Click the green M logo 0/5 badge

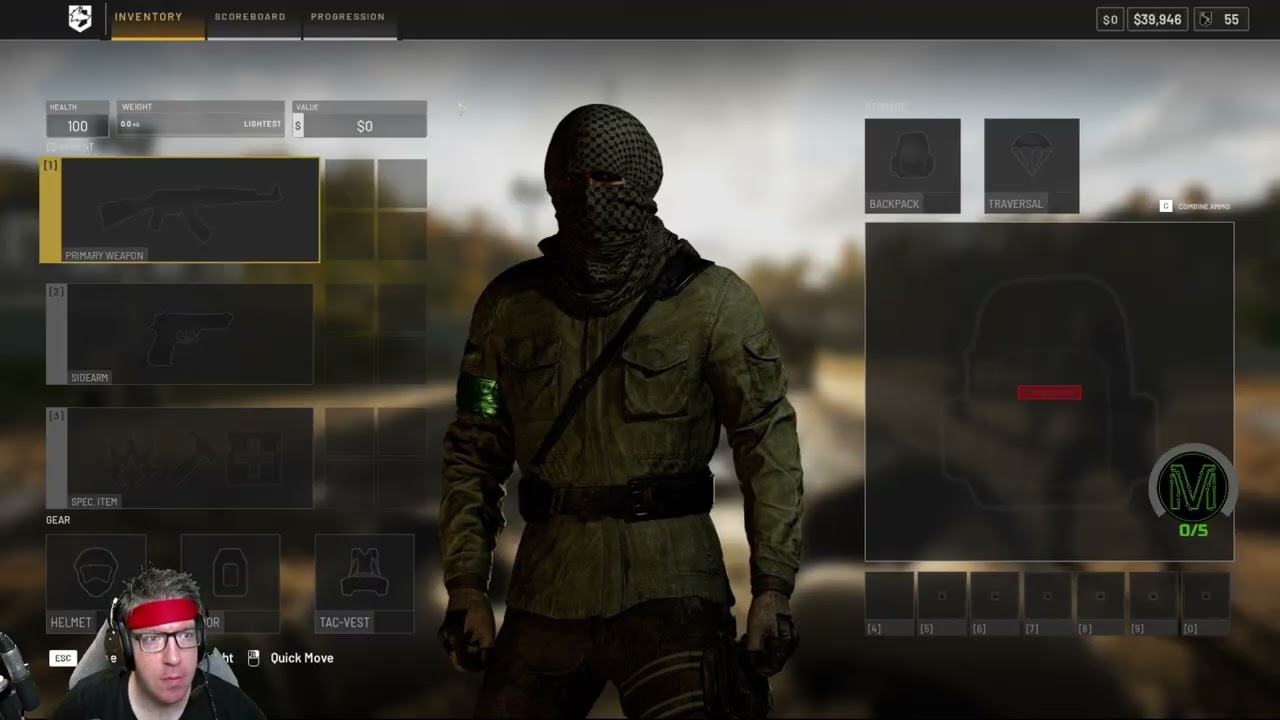[x=1193, y=493]
